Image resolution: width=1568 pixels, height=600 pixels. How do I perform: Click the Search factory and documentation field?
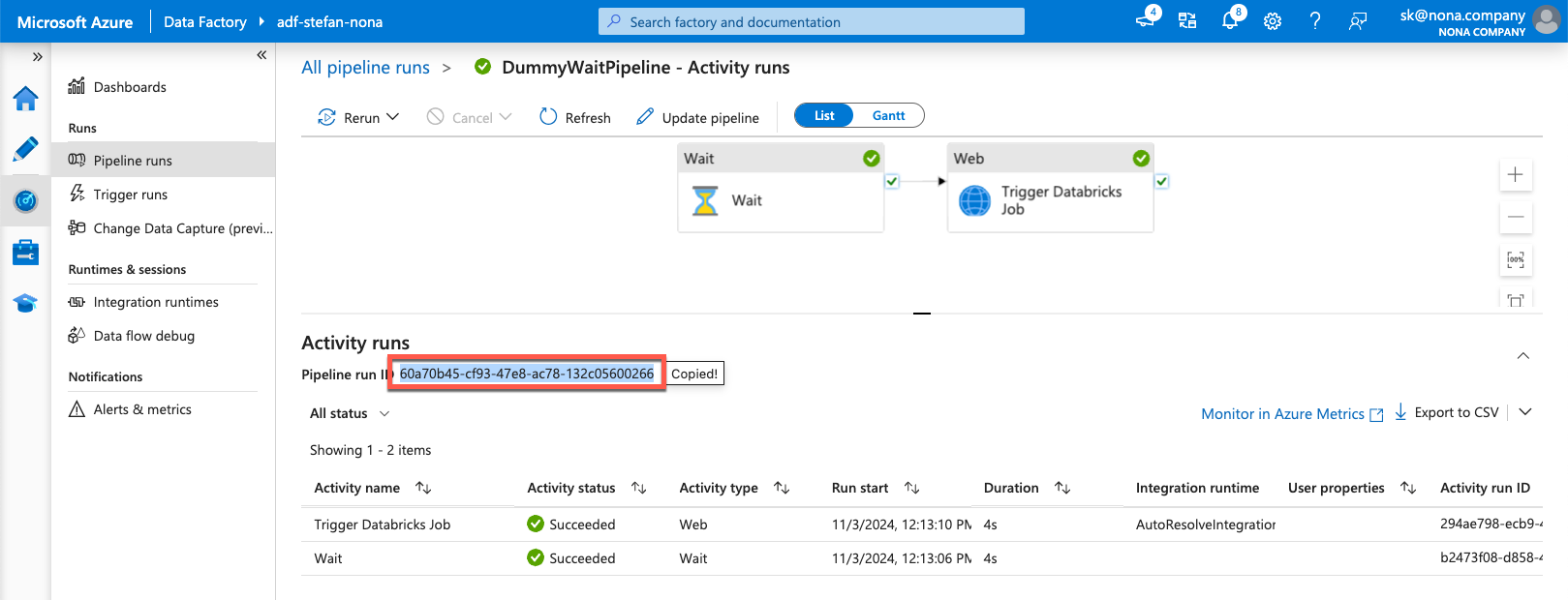tap(812, 21)
